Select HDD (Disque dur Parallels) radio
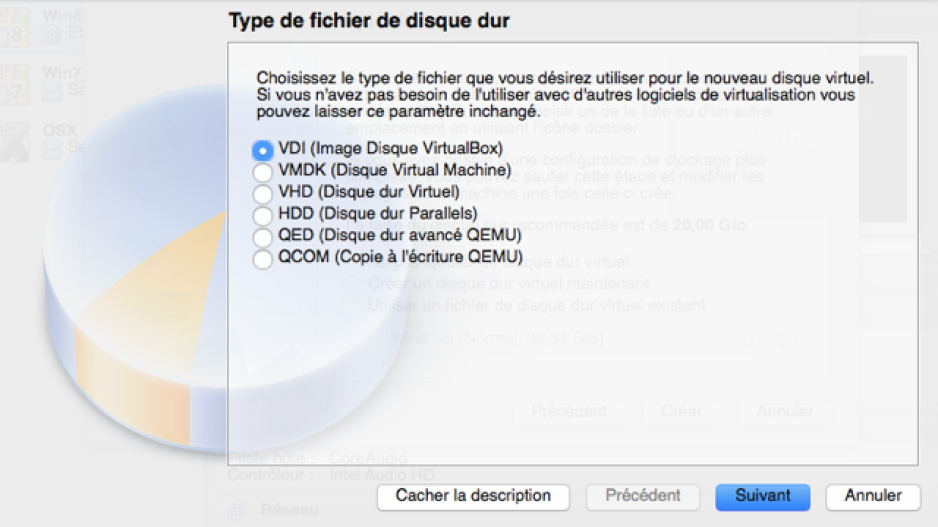The image size is (938, 527). coord(365,214)
